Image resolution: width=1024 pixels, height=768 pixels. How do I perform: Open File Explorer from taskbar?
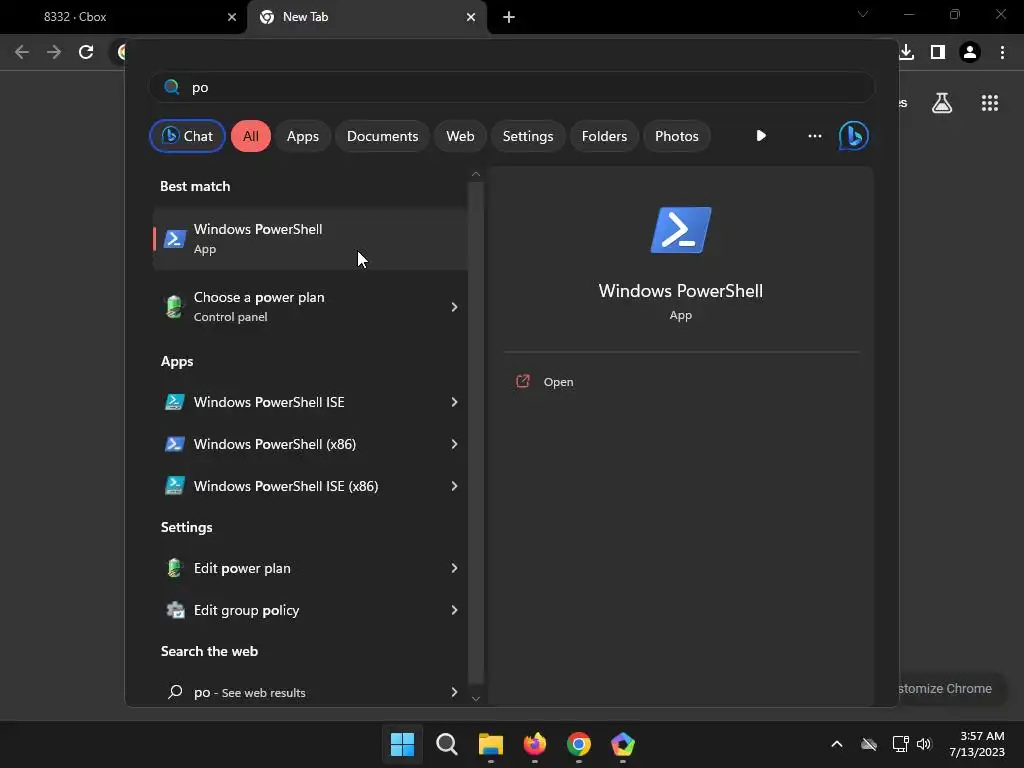point(490,744)
